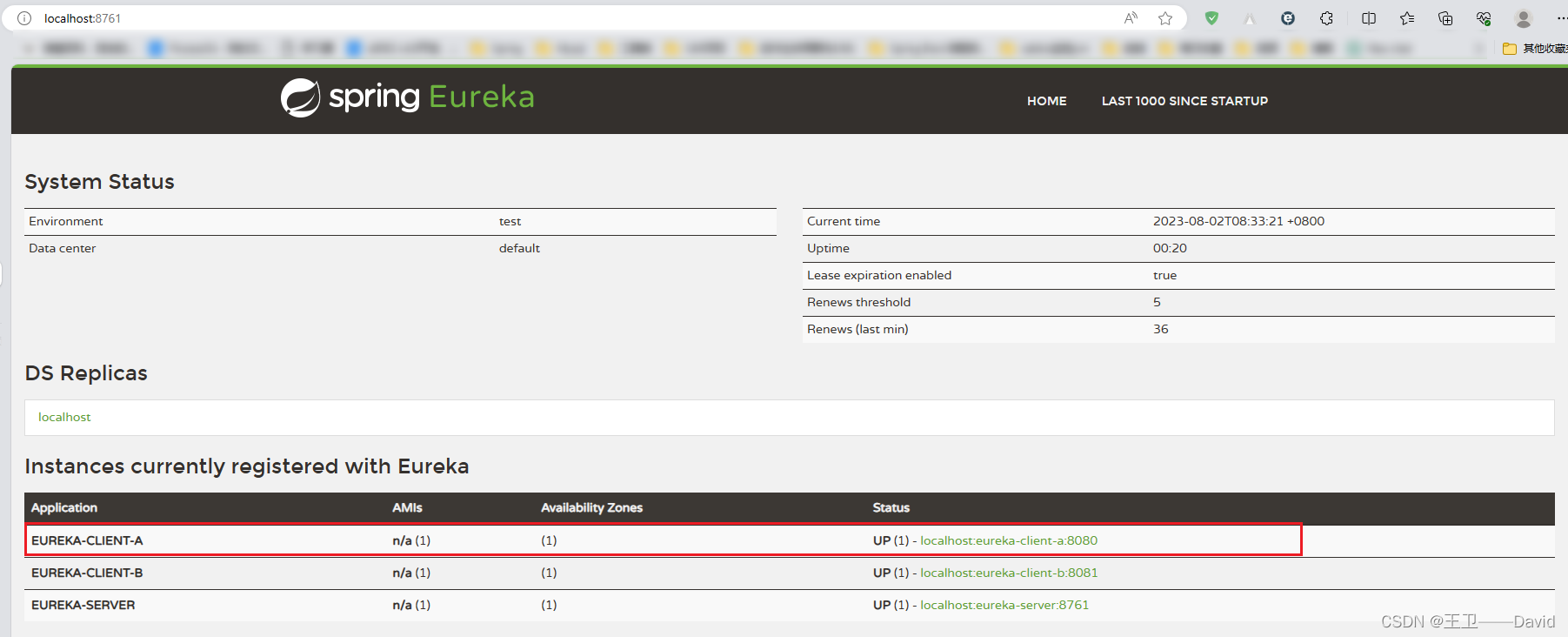1568x637 pixels.
Task: Select the EUREKA-SERVER application cell
Action: (x=83, y=605)
